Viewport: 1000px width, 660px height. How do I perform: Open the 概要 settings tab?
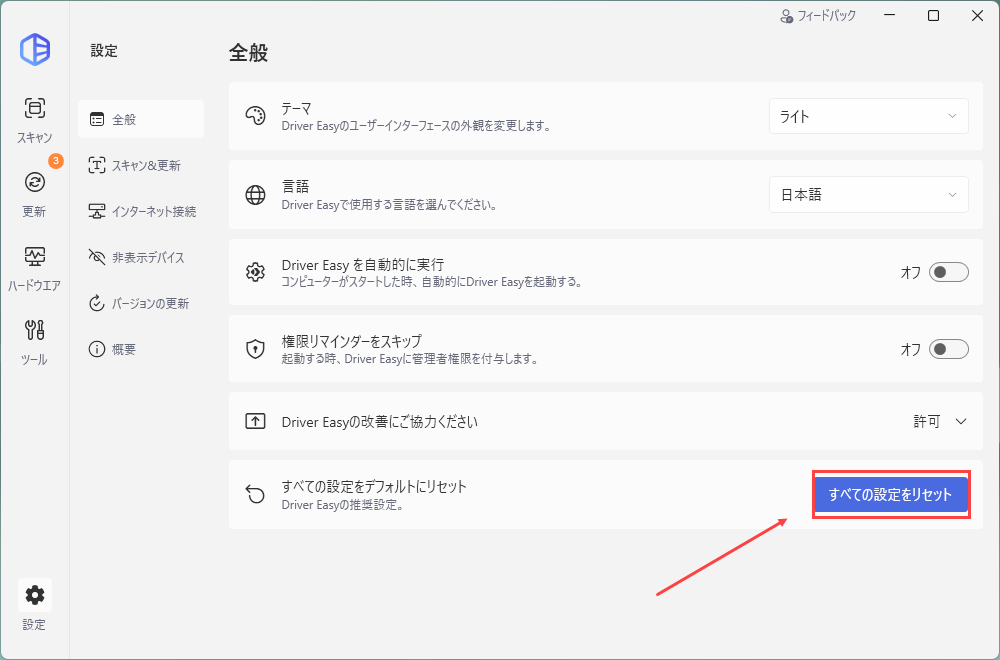(x=141, y=349)
